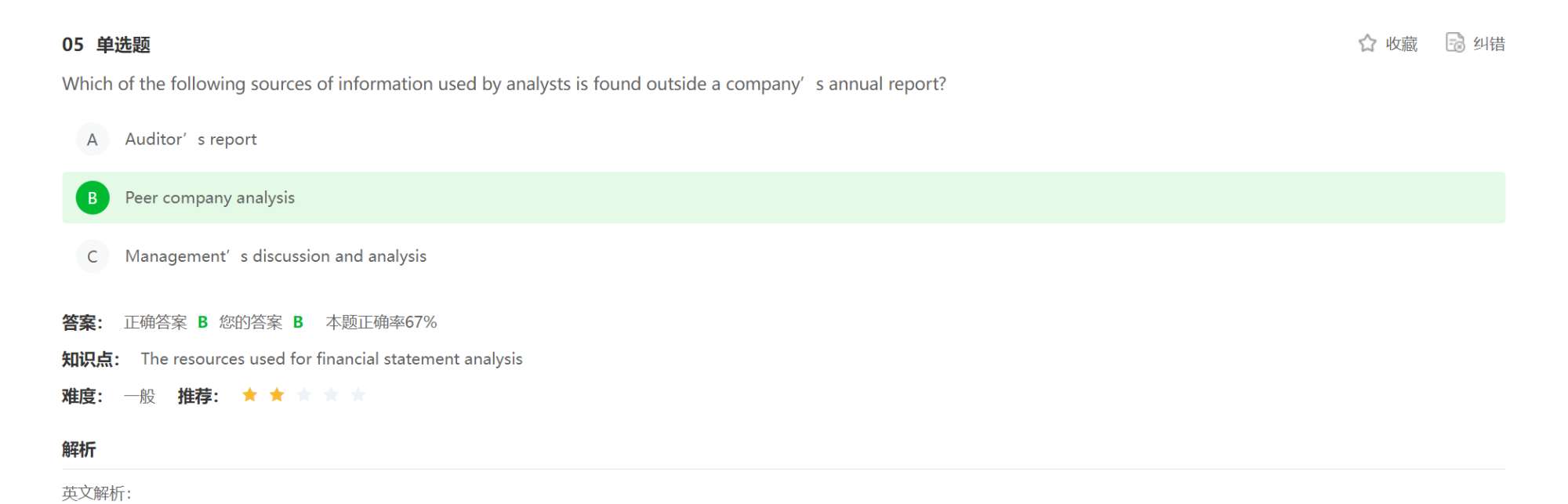
Task: Select option C circle
Action: pyautogui.click(x=93, y=256)
